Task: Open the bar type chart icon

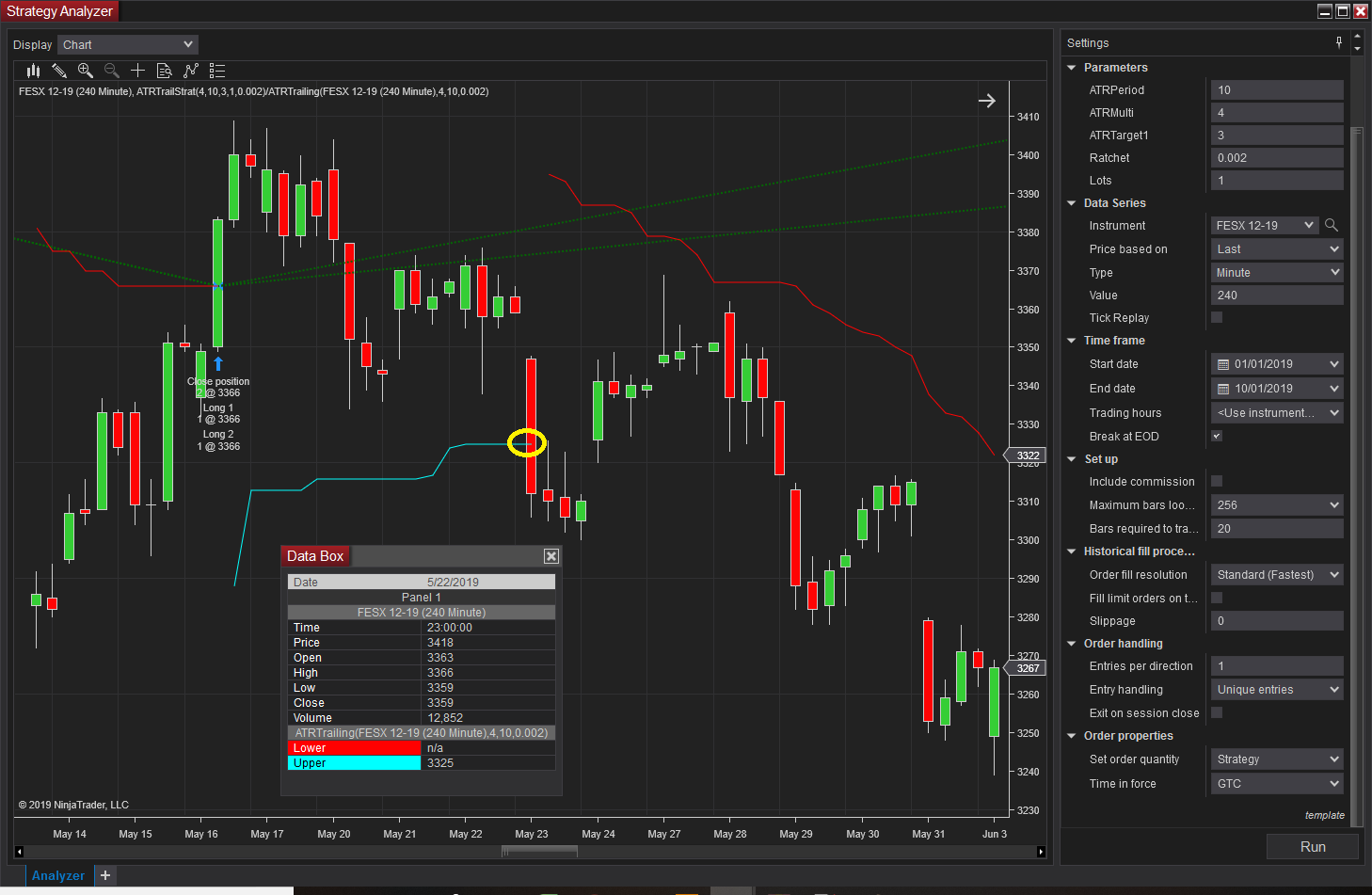Action: click(x=33, y=71)
